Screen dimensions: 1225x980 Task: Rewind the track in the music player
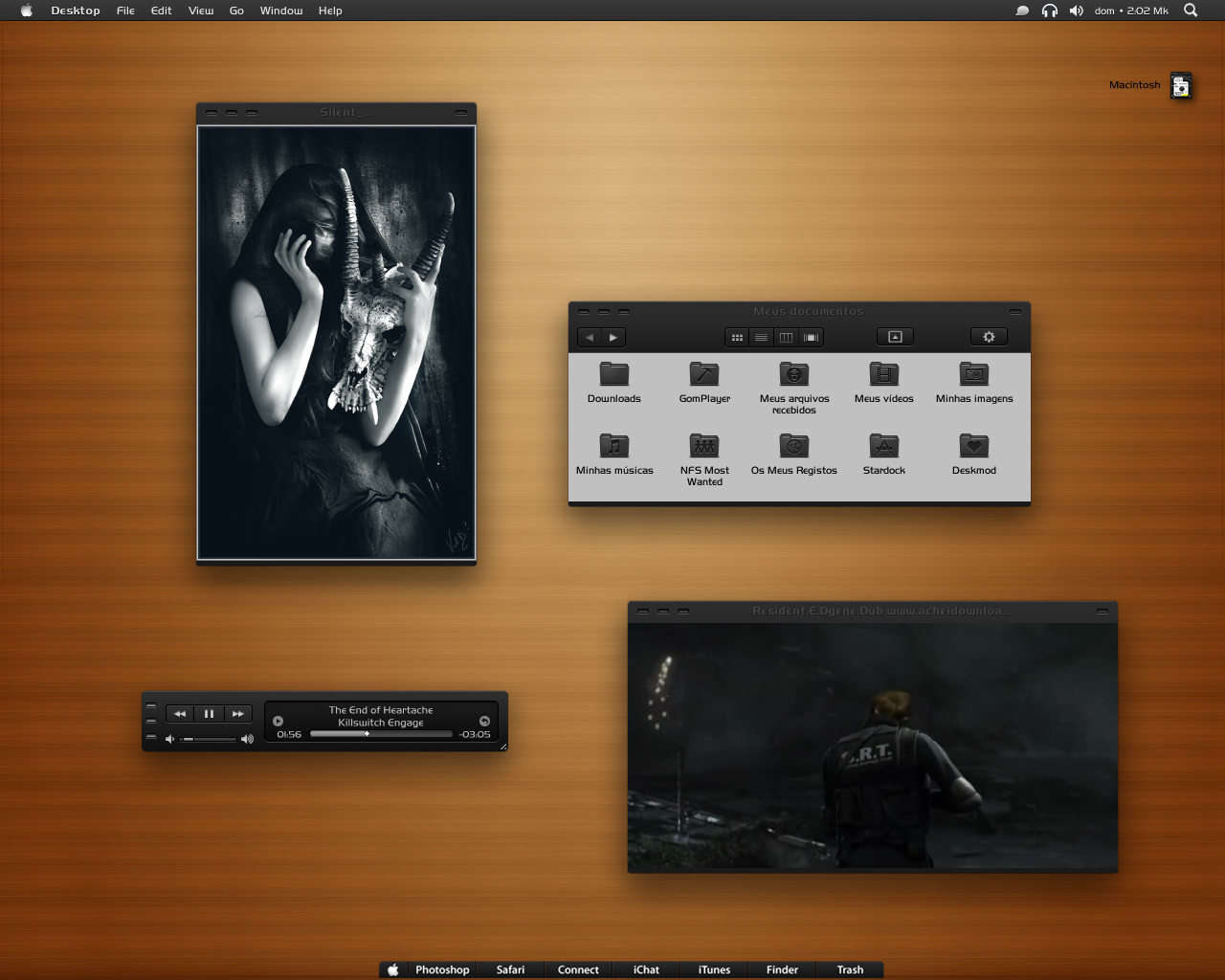[x=180, y=714]
